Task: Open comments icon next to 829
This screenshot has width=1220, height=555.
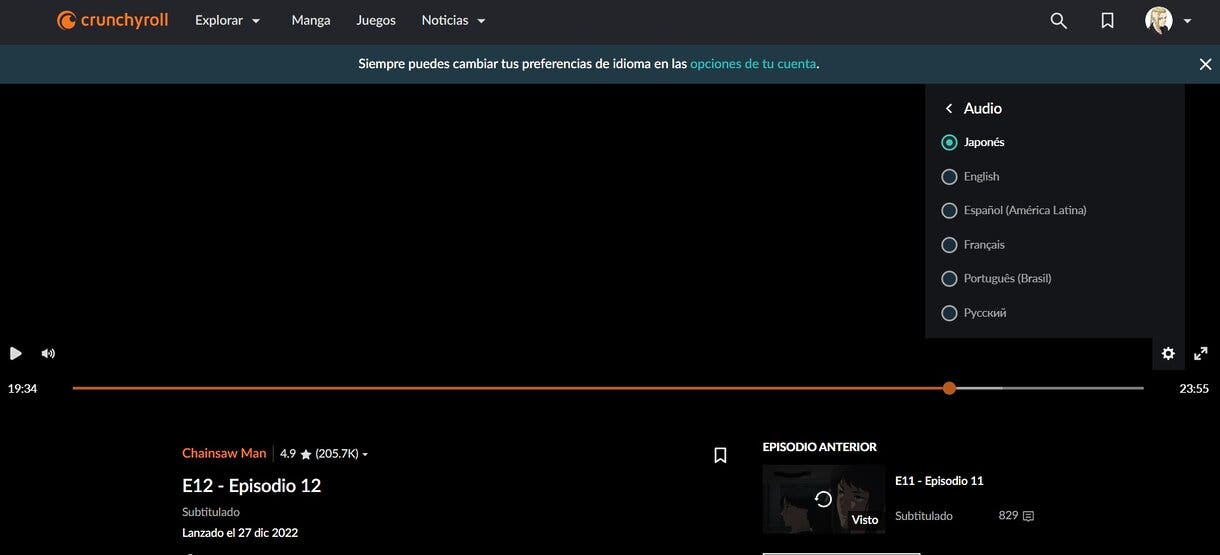Action: [x=1028, y=516]
